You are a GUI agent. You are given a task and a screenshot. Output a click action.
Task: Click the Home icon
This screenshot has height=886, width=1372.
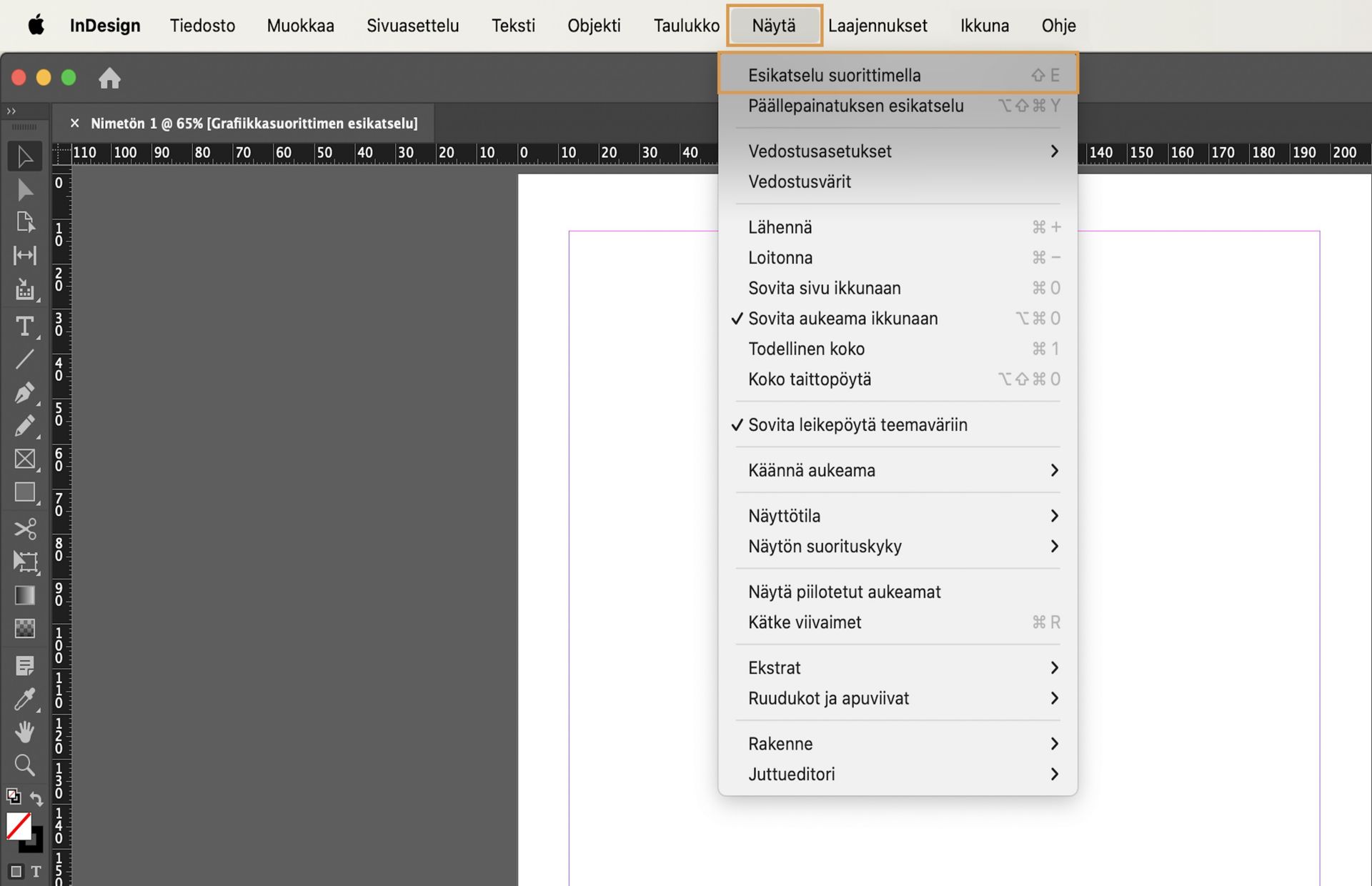coord(109,78)
